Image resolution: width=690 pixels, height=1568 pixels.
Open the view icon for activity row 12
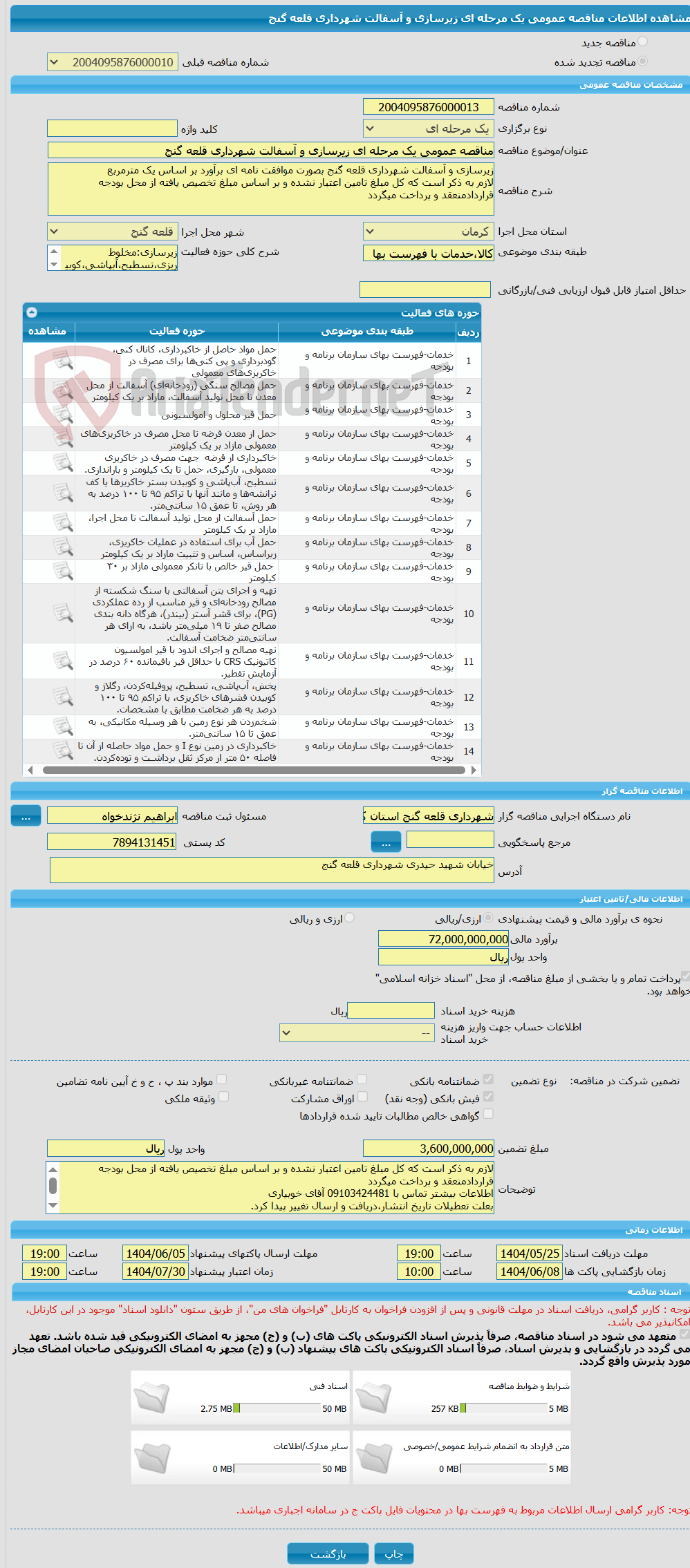click(x=63, y=697)
